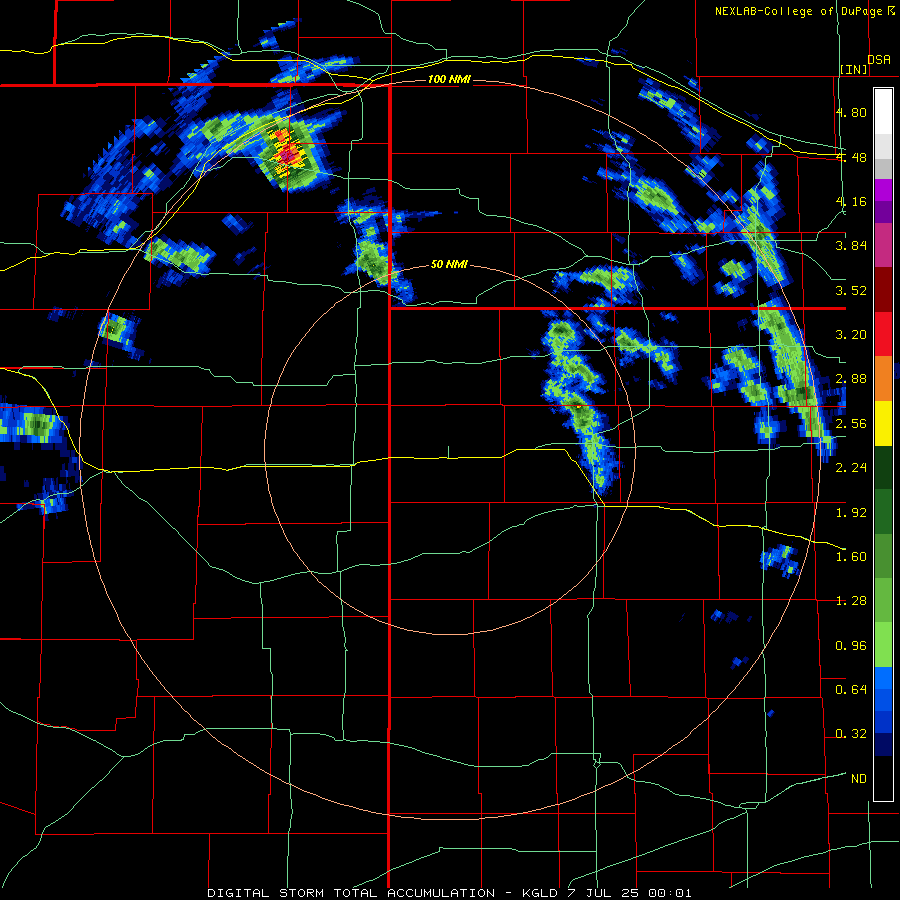Select the white swatch atop the scale
Image resolution: width=900 pixels, height=900 pixels.
[x=883, y=111]
